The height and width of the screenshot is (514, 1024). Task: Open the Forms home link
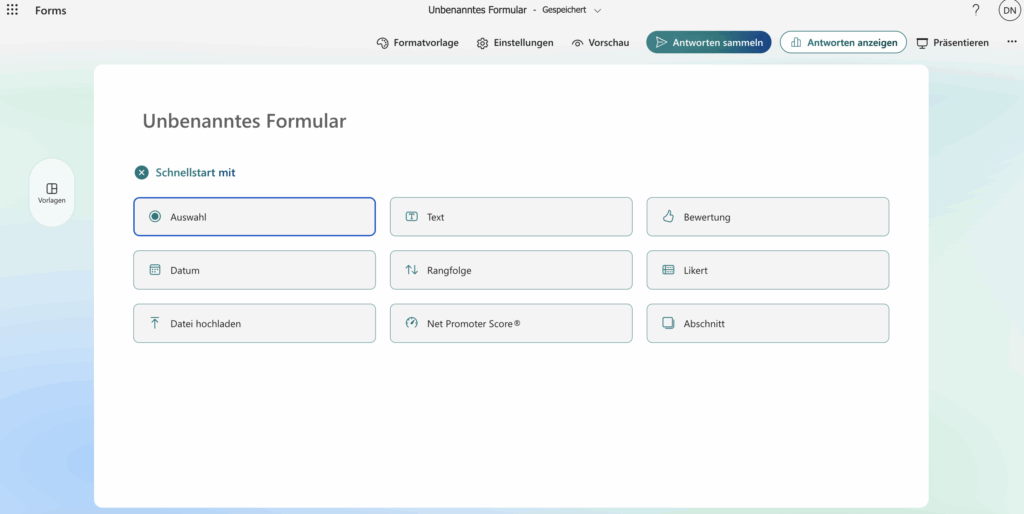(50, 10)
